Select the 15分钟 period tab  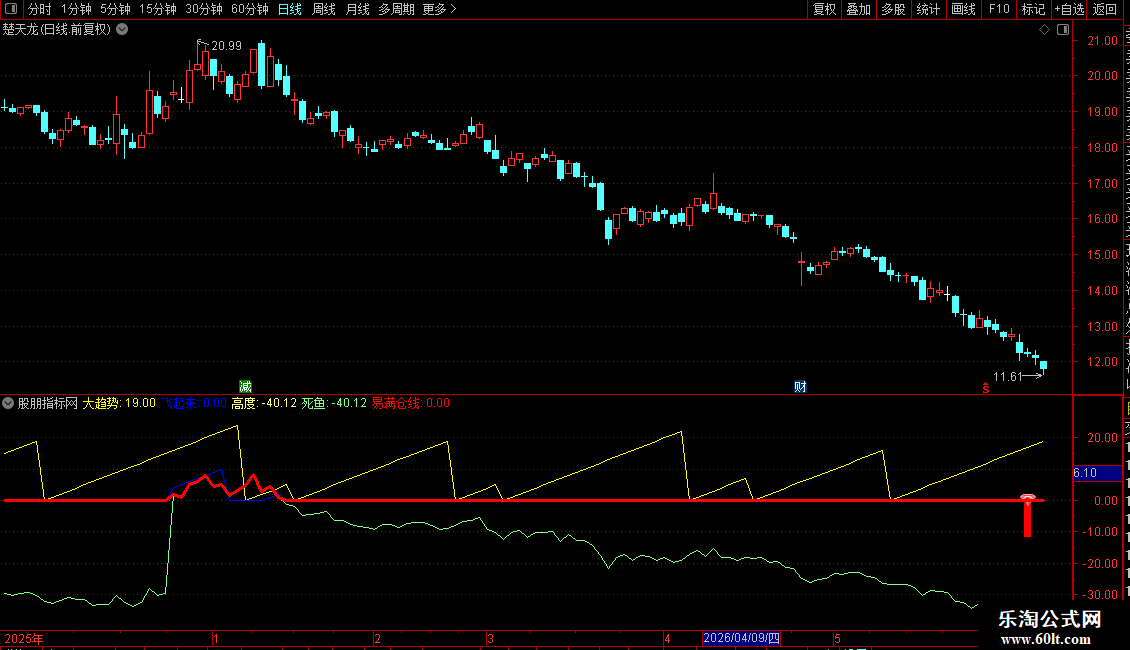click(158, 9)
